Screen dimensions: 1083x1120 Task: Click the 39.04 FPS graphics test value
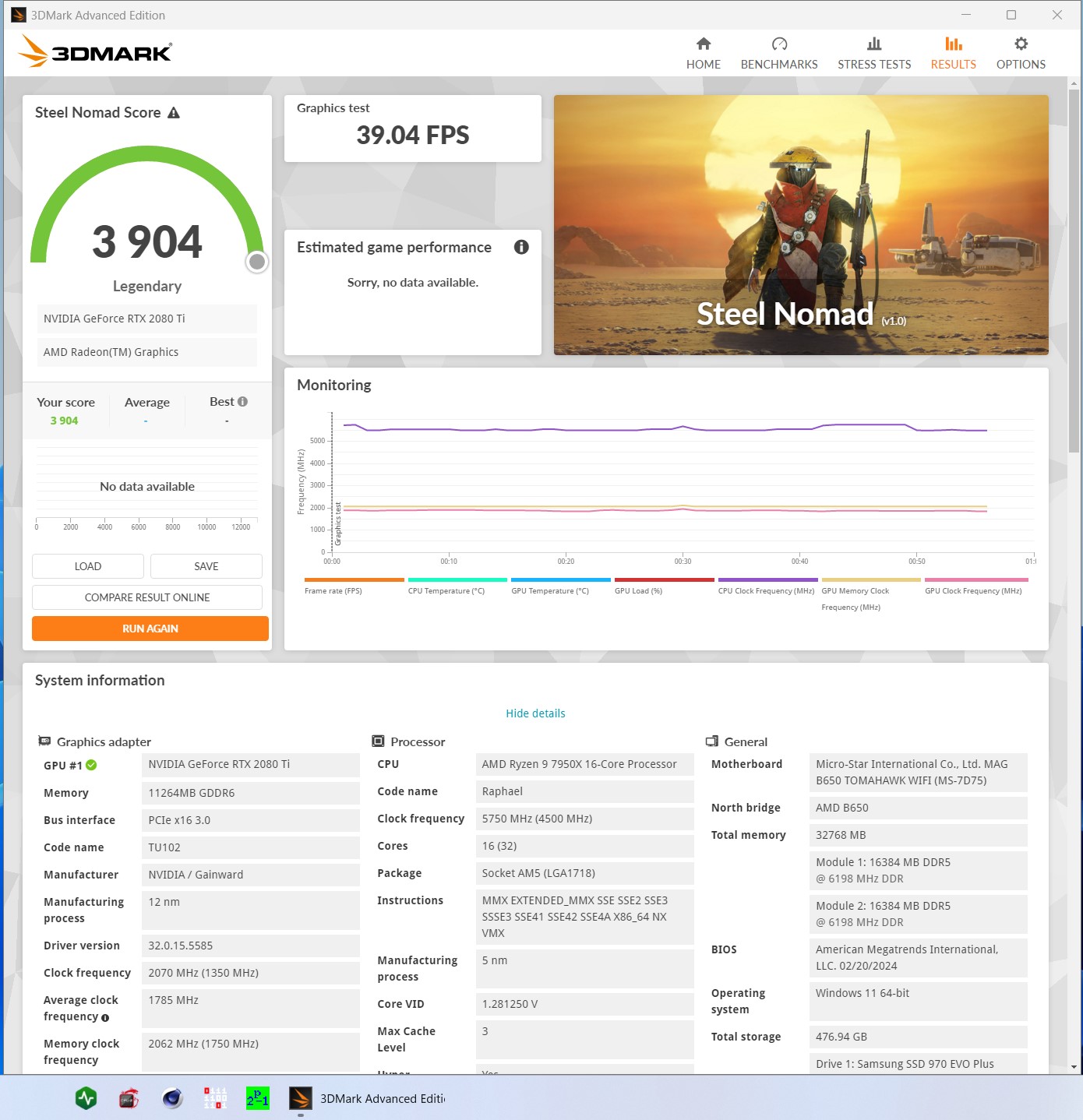(413, 136)
